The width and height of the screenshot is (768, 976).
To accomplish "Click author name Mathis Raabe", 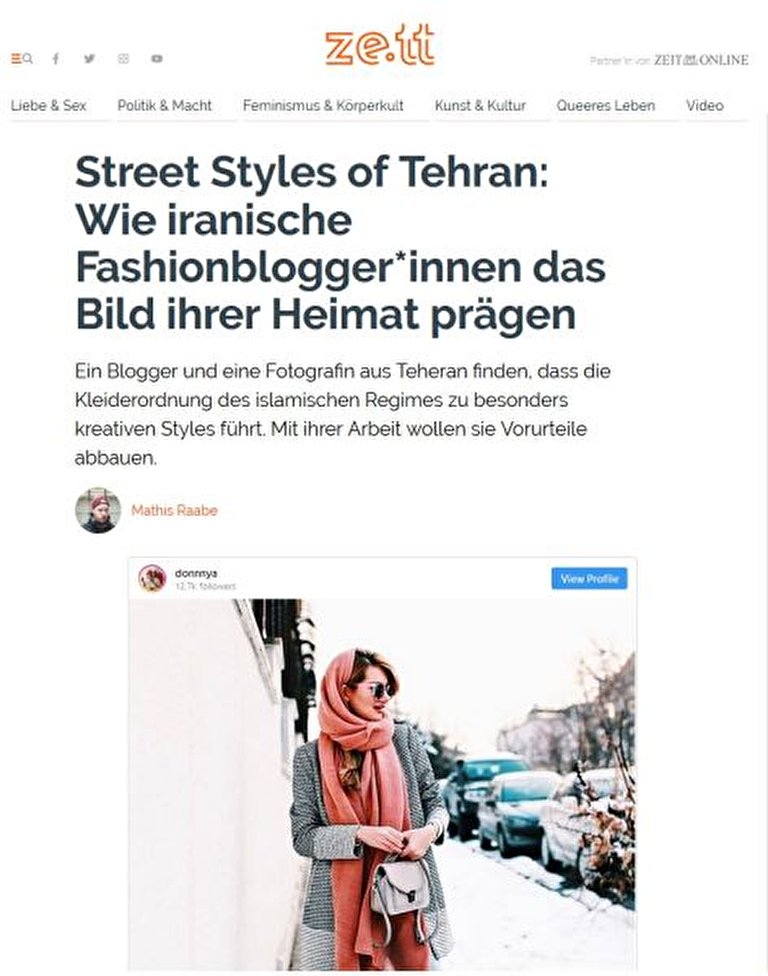I will (x=174, y=510).
